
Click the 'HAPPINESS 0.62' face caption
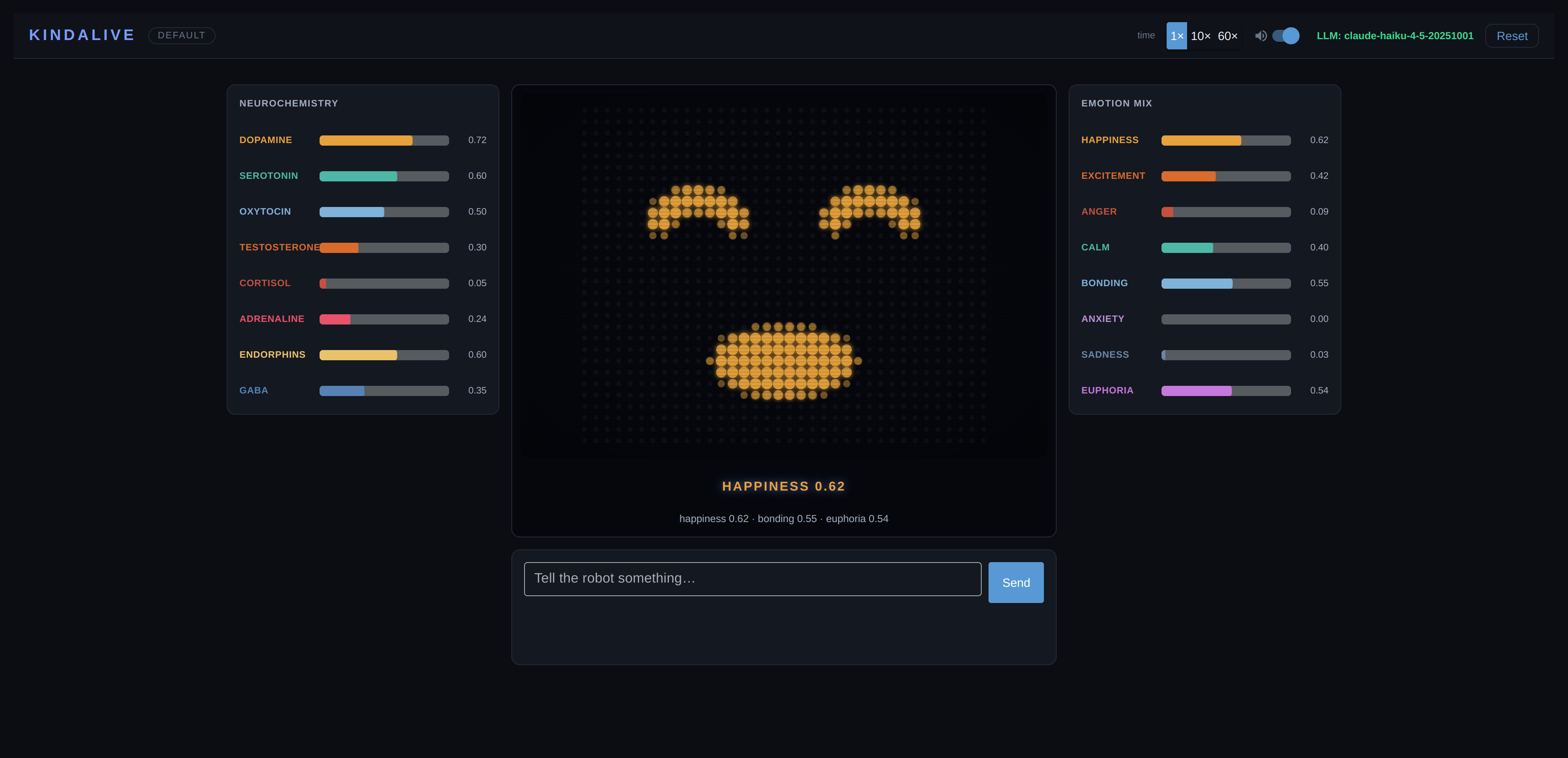click(x=784, y=486)
